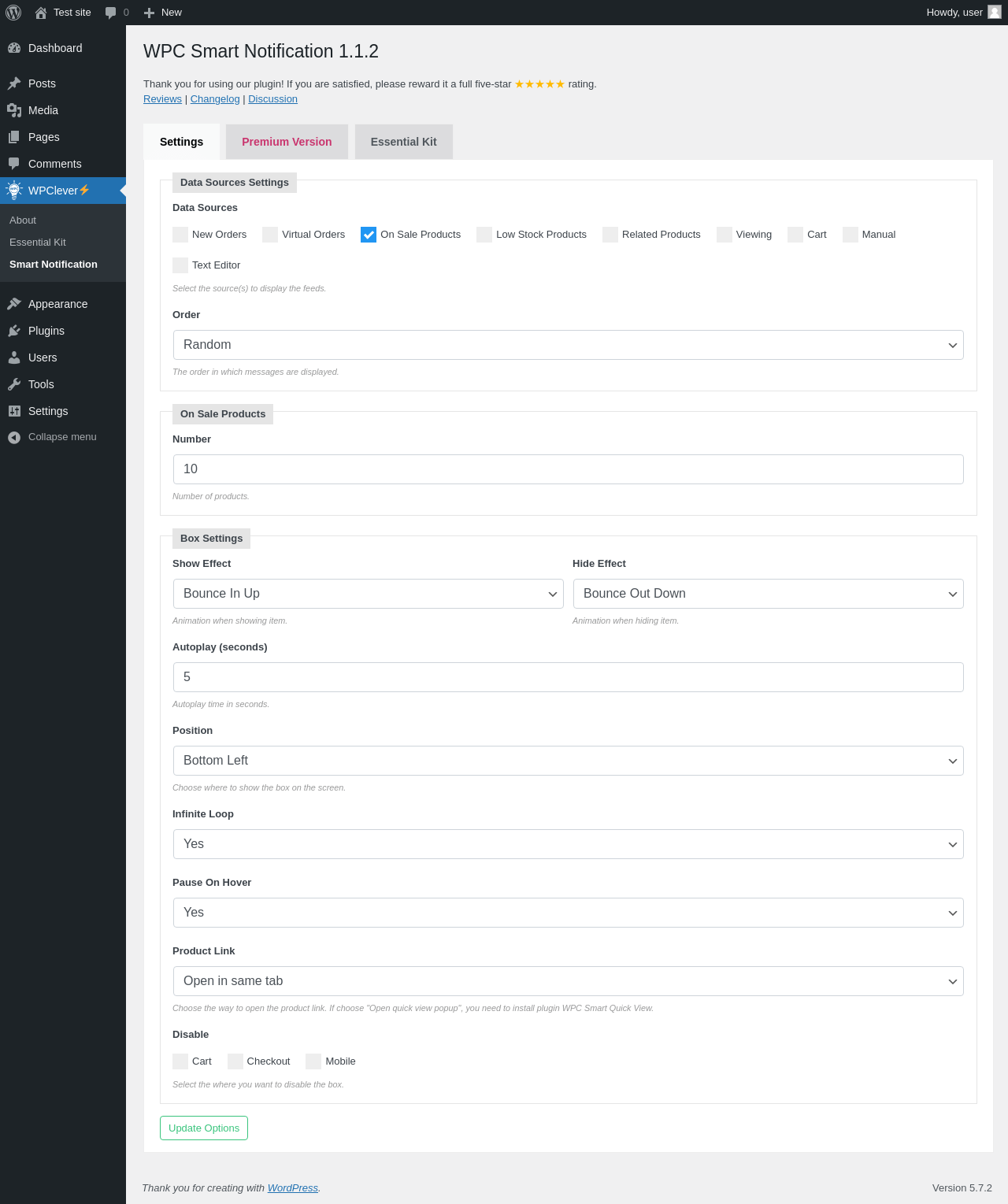The image size is (1008, 1204).
Task: Click the five-star rating stars
Action: tap(539, 84)
